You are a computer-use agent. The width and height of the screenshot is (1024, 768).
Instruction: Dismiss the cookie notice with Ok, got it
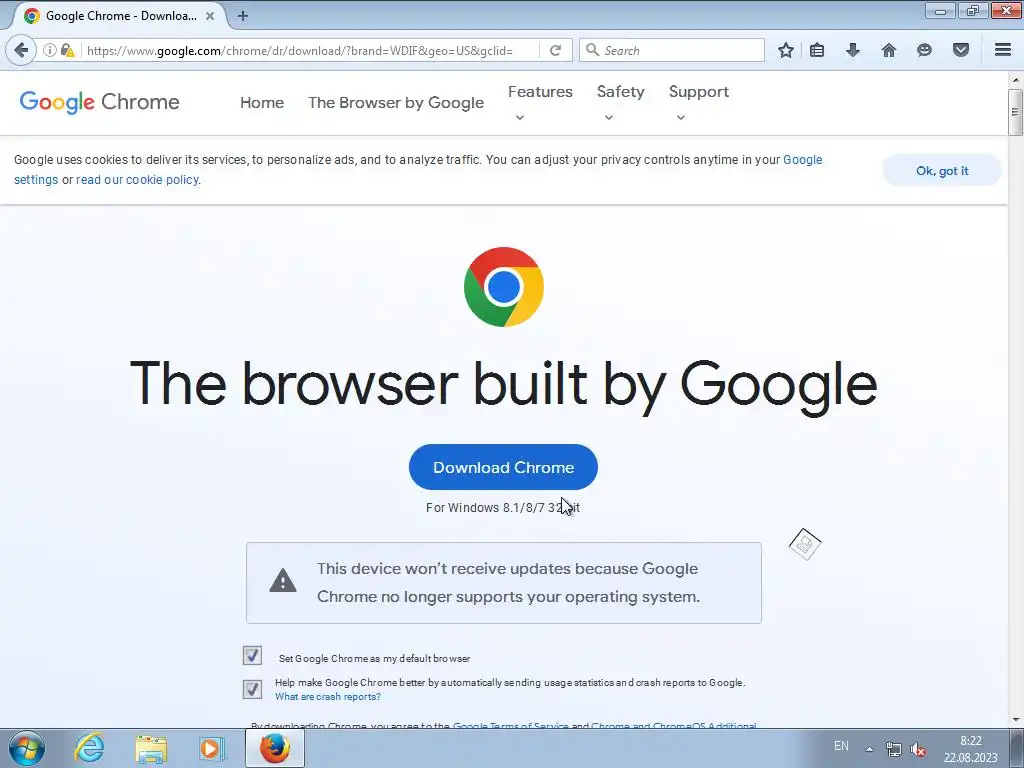click(x=942, y=170)
